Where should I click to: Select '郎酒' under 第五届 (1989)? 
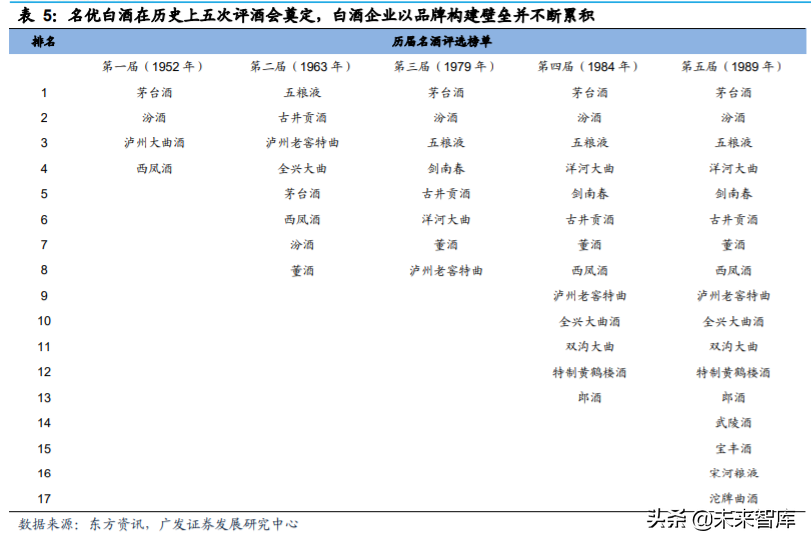[733, 398]
